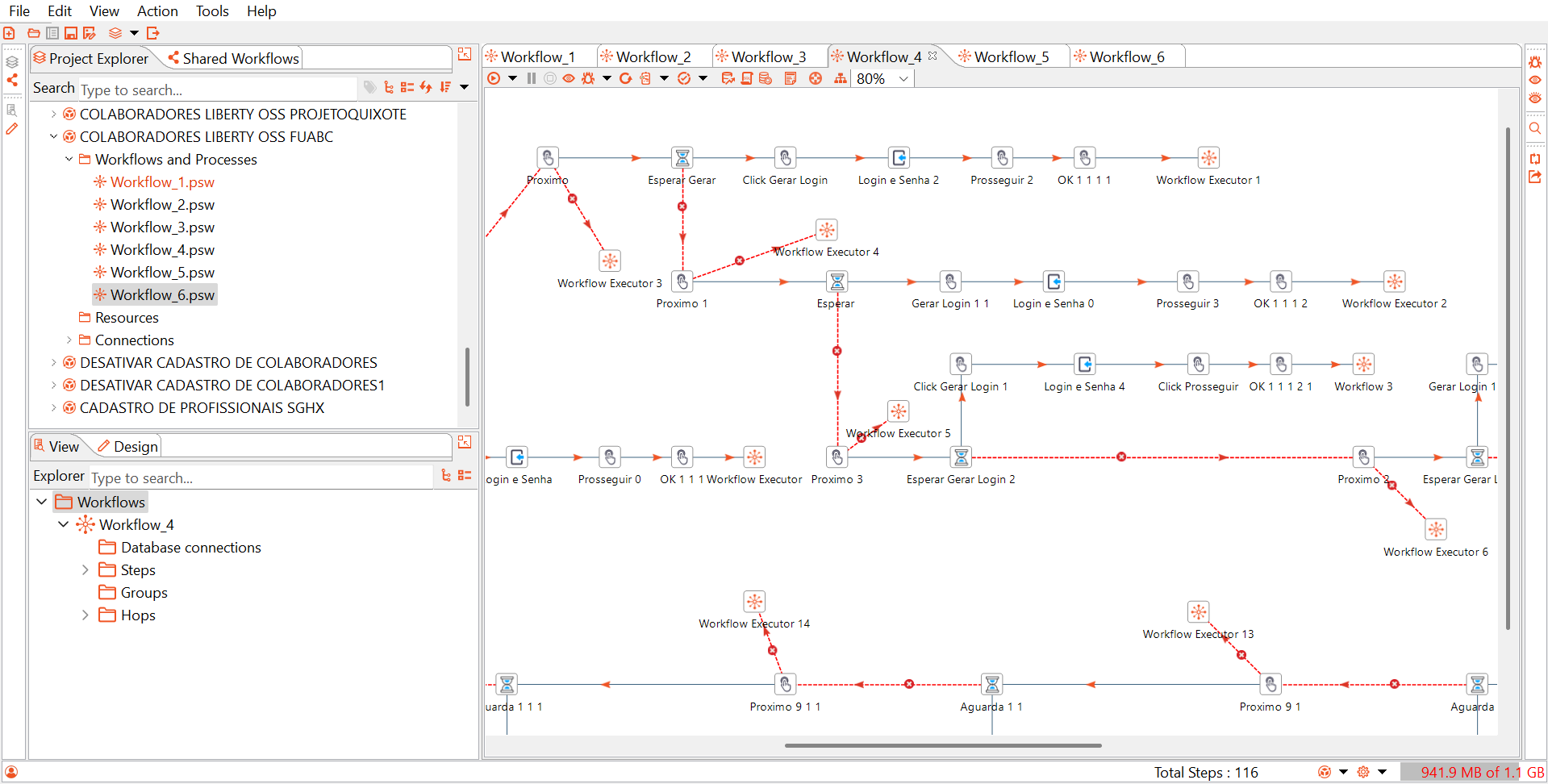The height and width of the screenshot is (784, 1548).
Task: Expand the Steps folder under Workflow_4
Action: (86, 570)
